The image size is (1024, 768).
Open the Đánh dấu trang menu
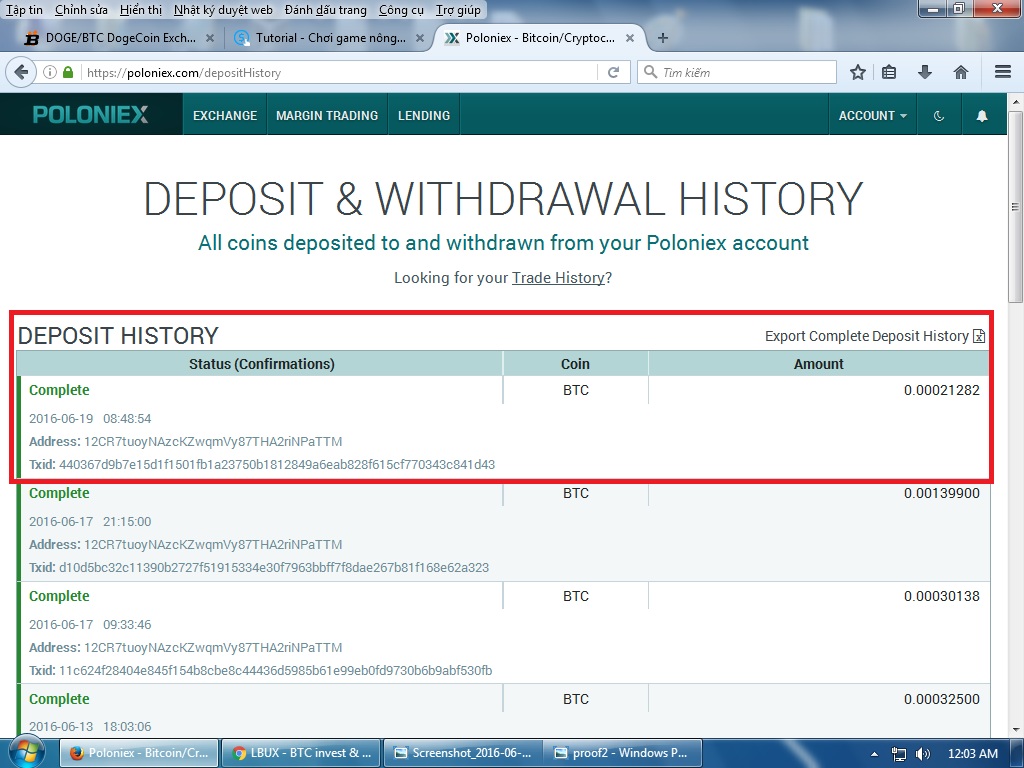click(x=325, y=10)
